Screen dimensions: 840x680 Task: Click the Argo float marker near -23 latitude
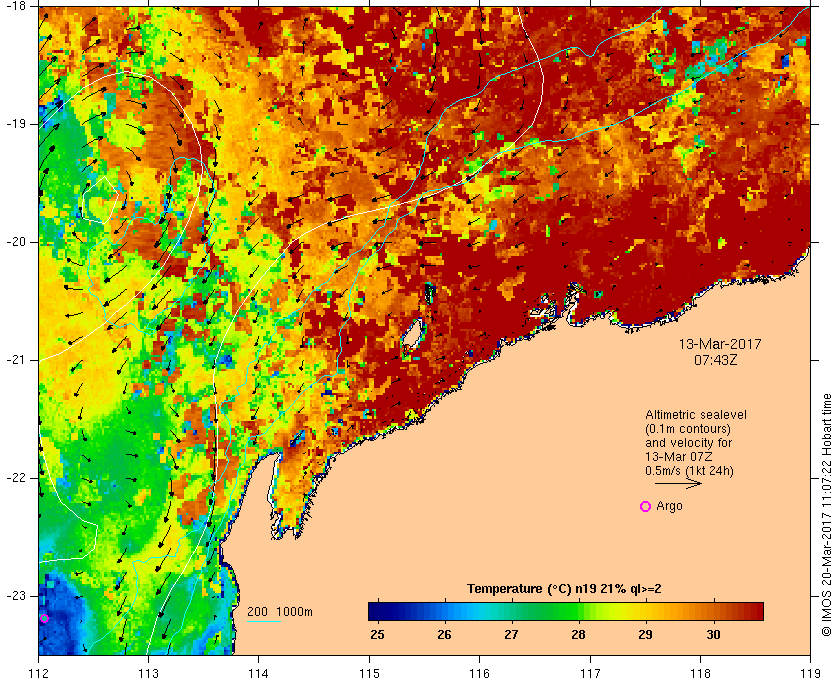pyautogui.click(x=44, y=619)
